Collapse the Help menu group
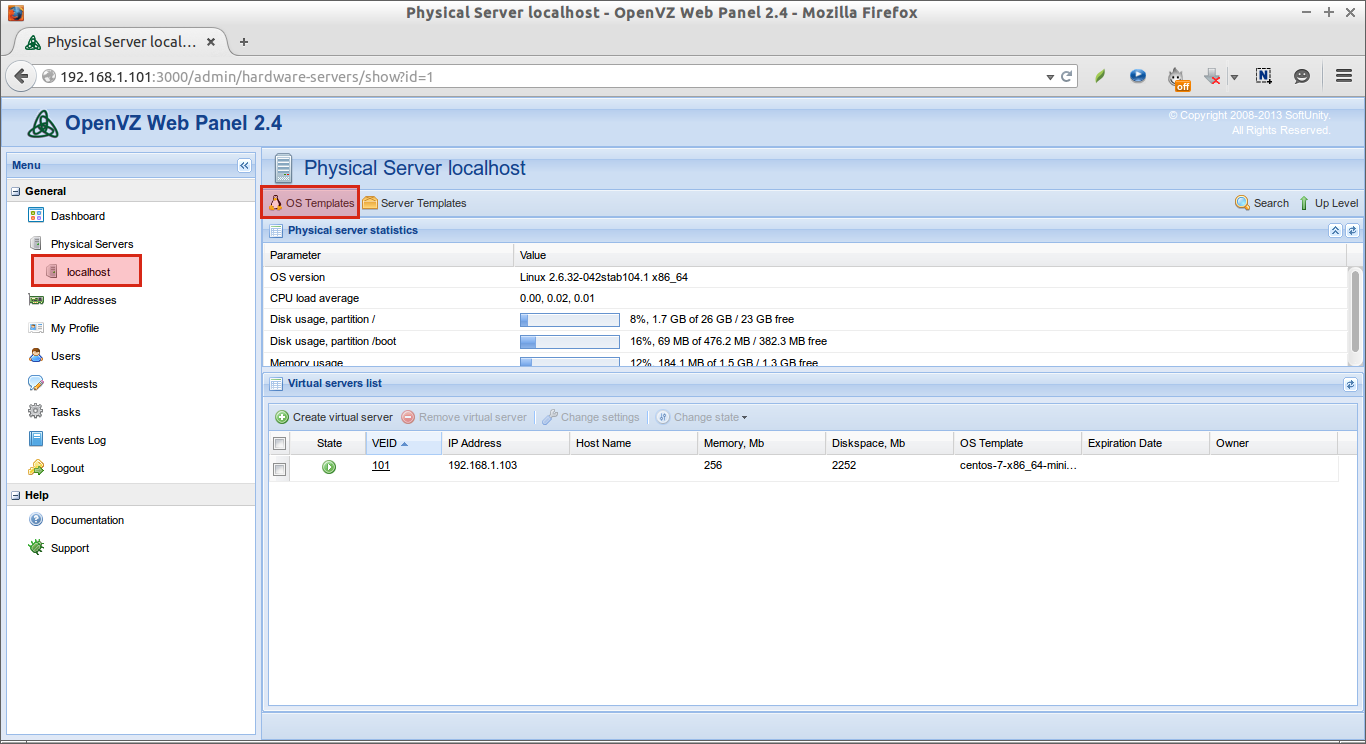This screenshot has height=744, width=1366. coord(16,495)
